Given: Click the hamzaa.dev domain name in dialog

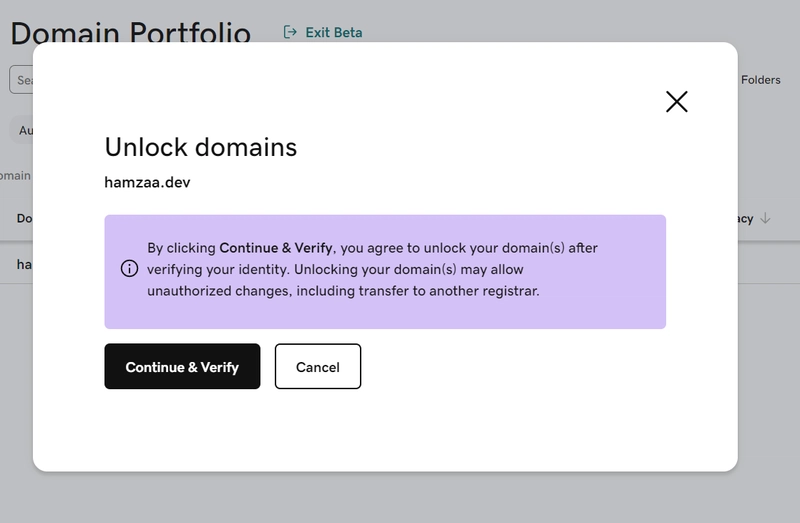Looking at the screenshot, I should [147, 182].
